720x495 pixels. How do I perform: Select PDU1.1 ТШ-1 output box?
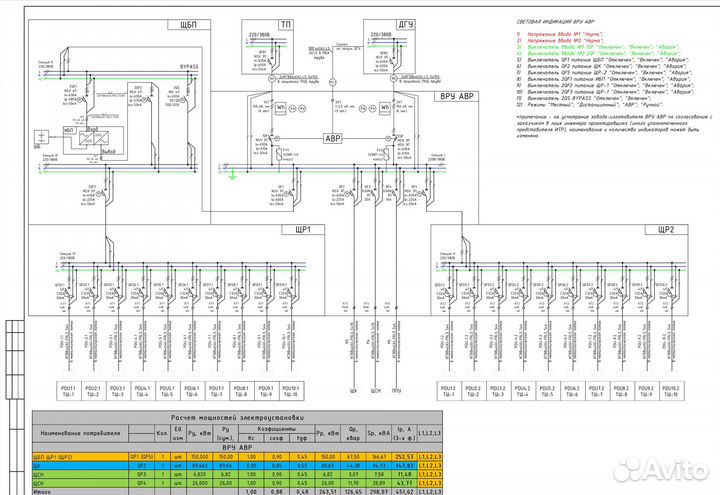pyautogui.click(x=70, y=391)
